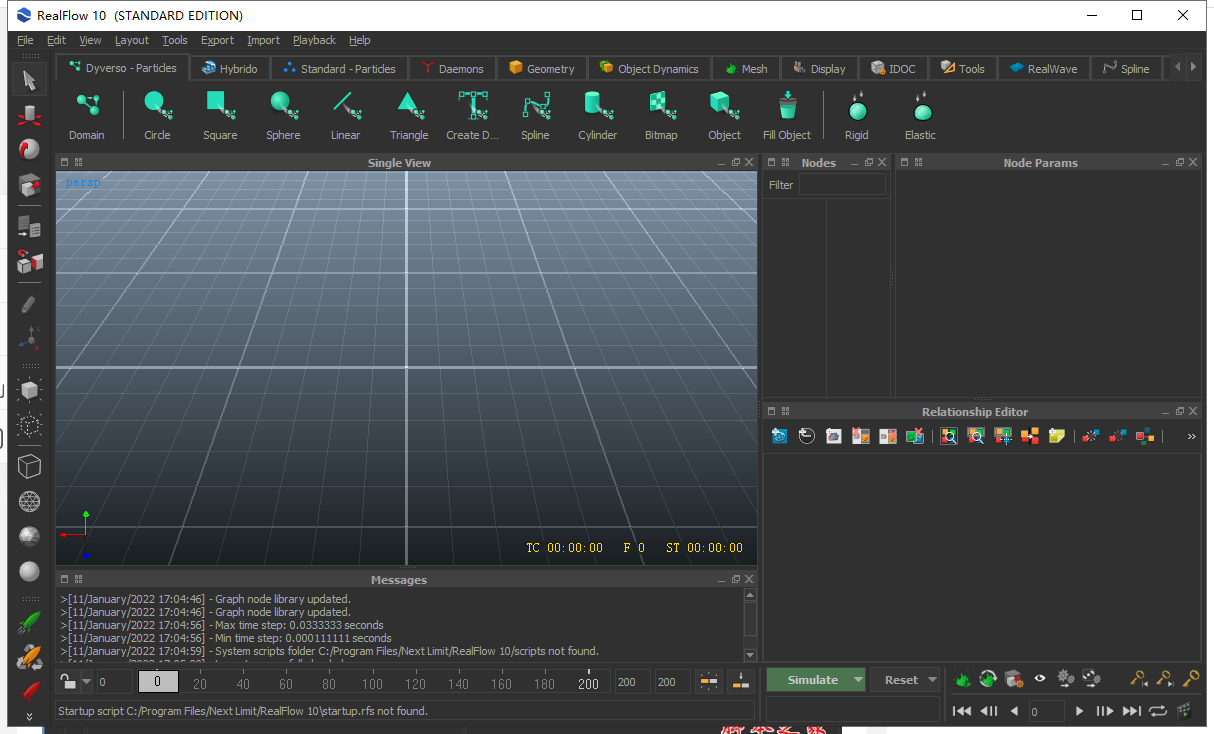This screenshot has width=1214, height=734.
Task: Expand the Reset dropdown arrow
Action: 932,680
